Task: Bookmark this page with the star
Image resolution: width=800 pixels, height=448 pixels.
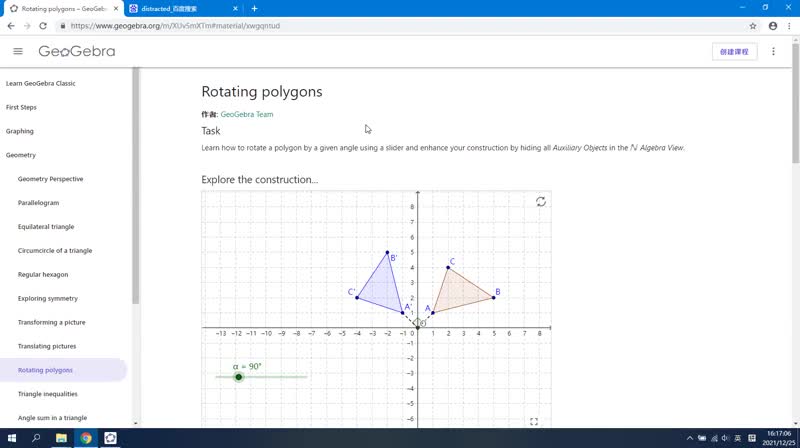Action: 753,26
